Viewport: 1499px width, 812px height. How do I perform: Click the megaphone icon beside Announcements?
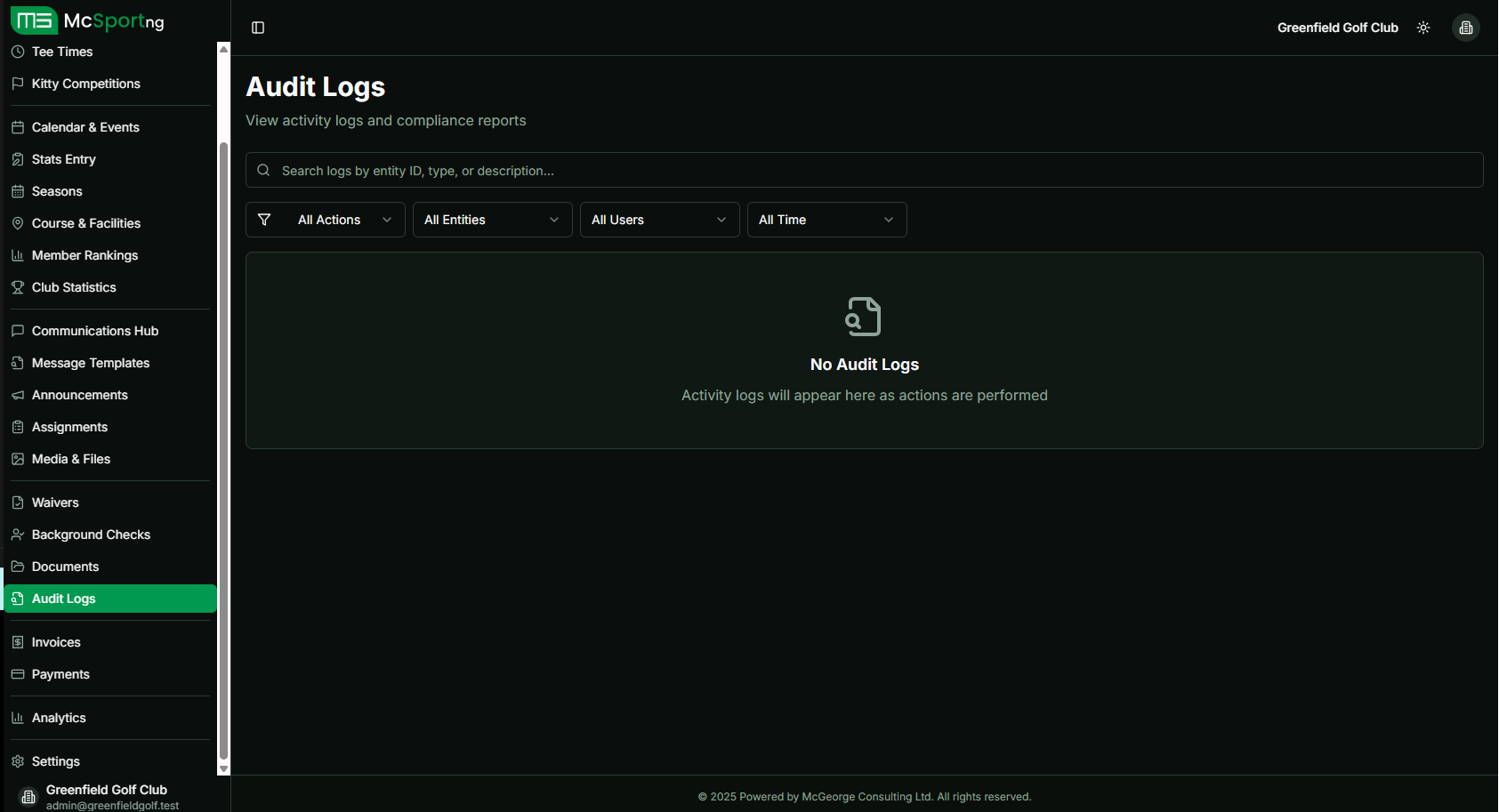18,395
